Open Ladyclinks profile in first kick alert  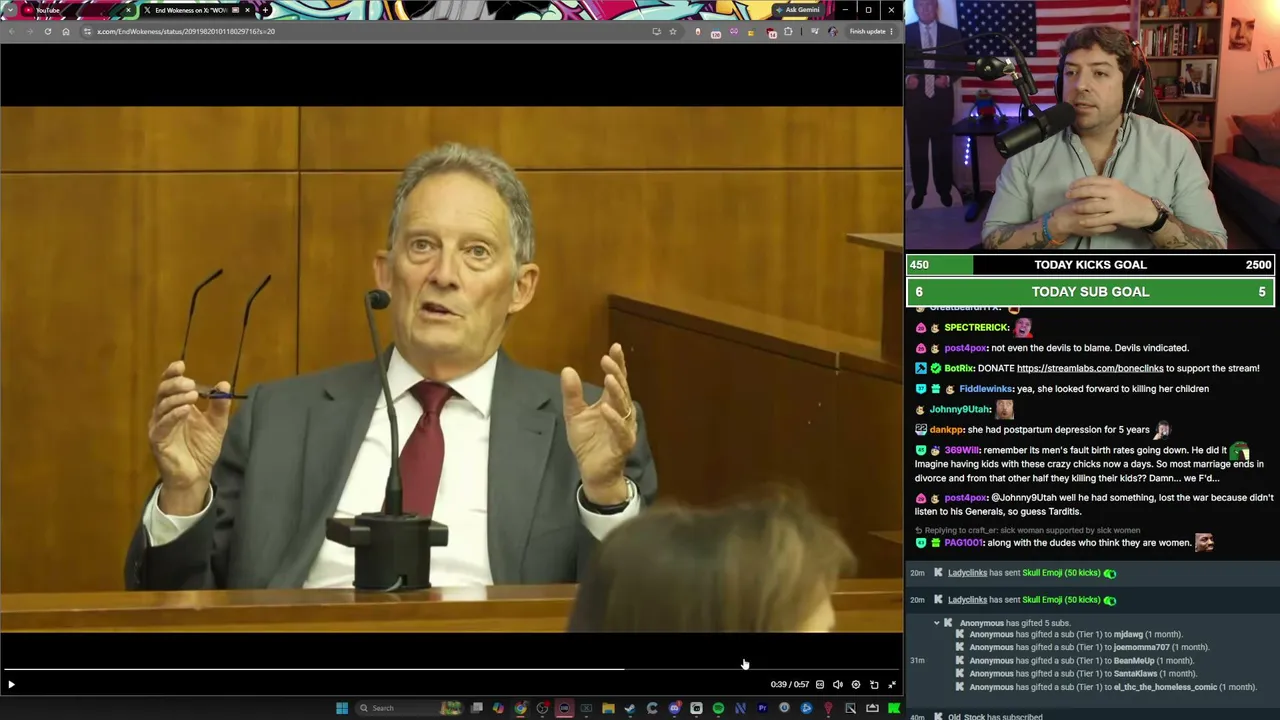(967, 573)
